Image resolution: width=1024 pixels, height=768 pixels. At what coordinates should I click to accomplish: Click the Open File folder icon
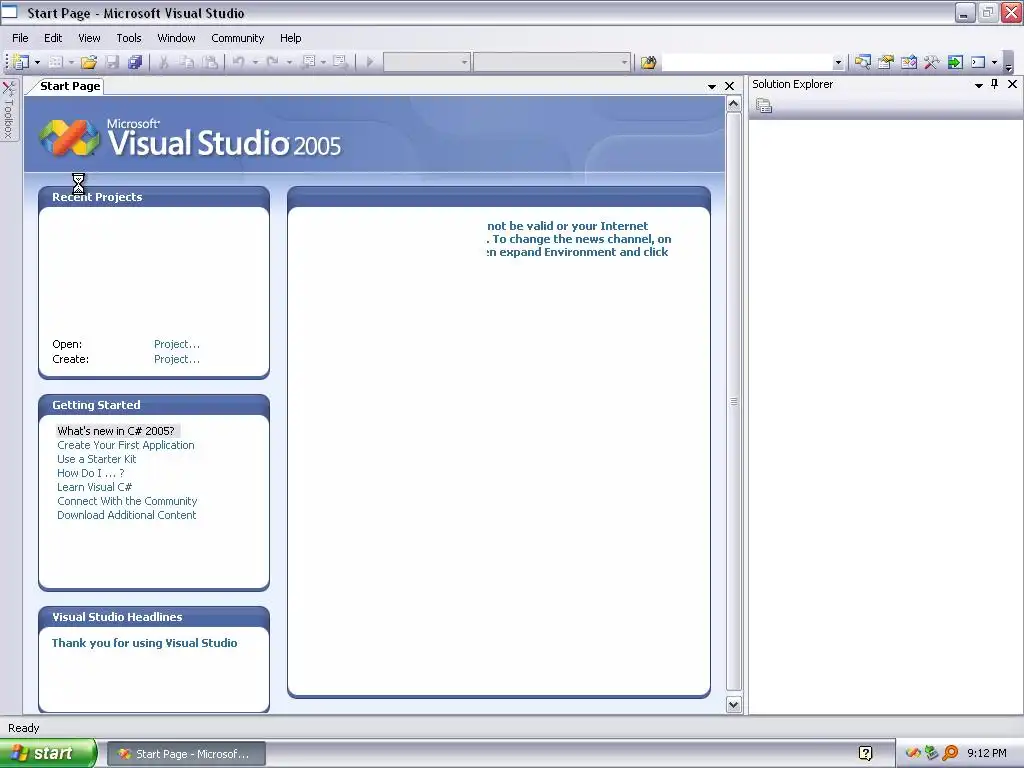pos(89,62)
